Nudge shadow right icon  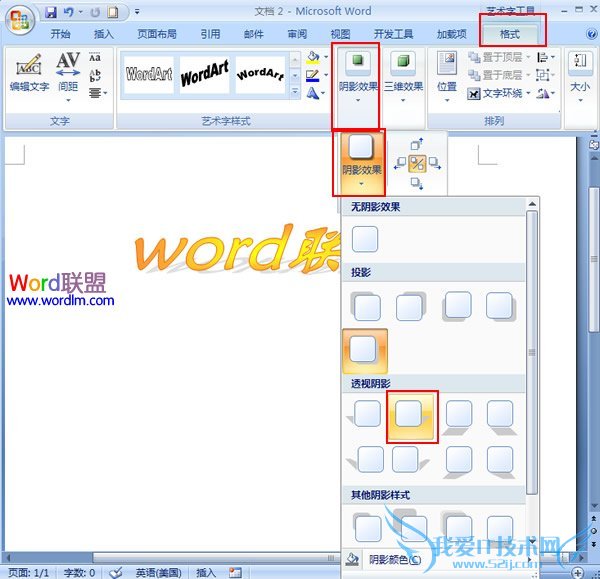click(434, 163)
